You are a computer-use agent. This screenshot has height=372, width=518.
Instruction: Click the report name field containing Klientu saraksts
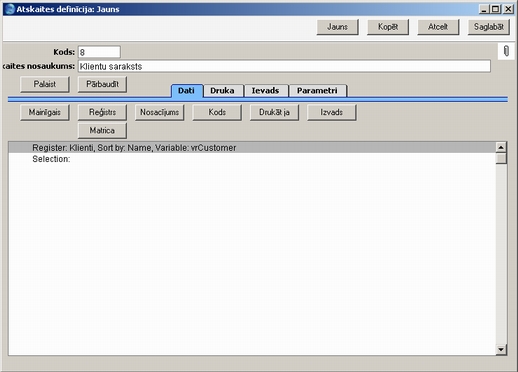[x=284, y=66]
